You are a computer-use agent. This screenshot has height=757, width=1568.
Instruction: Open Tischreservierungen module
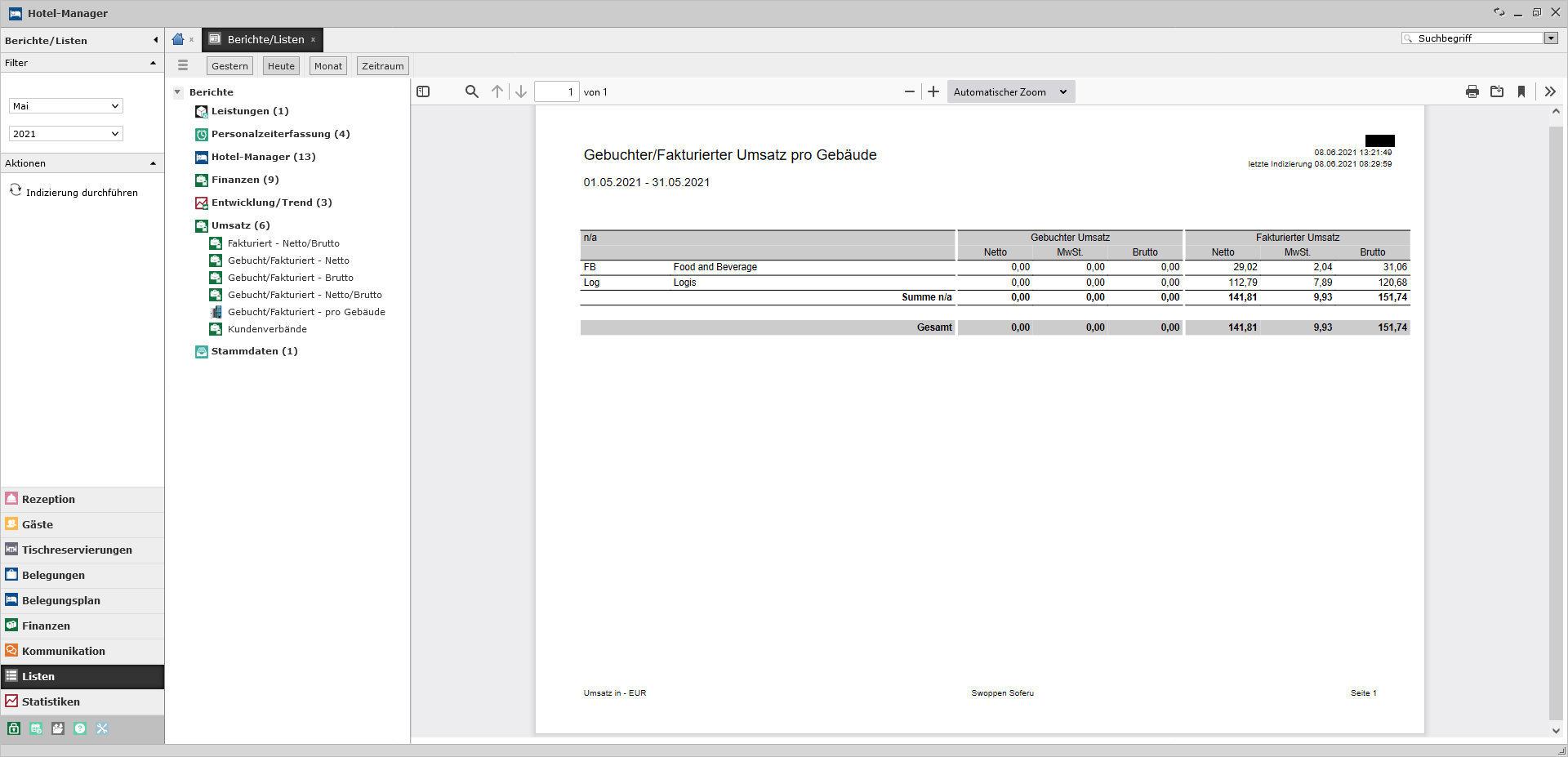82,550
